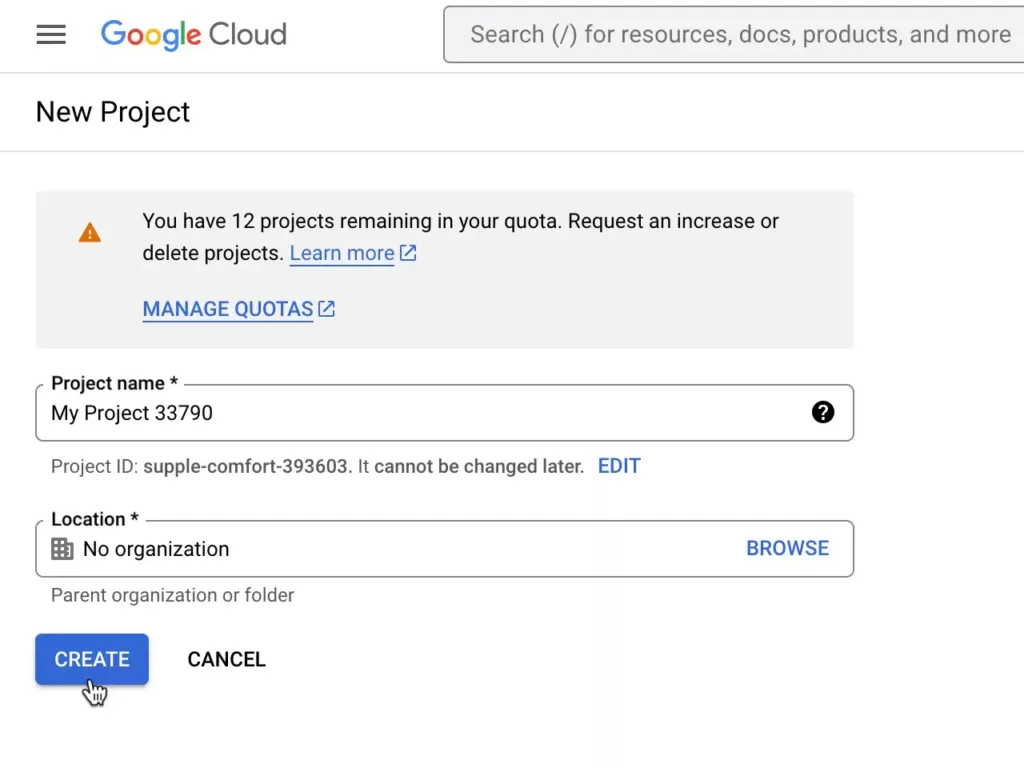Screen dimensions: 1024x768
Task: Click the quota remaining warning message text
Action: point(460,222)
